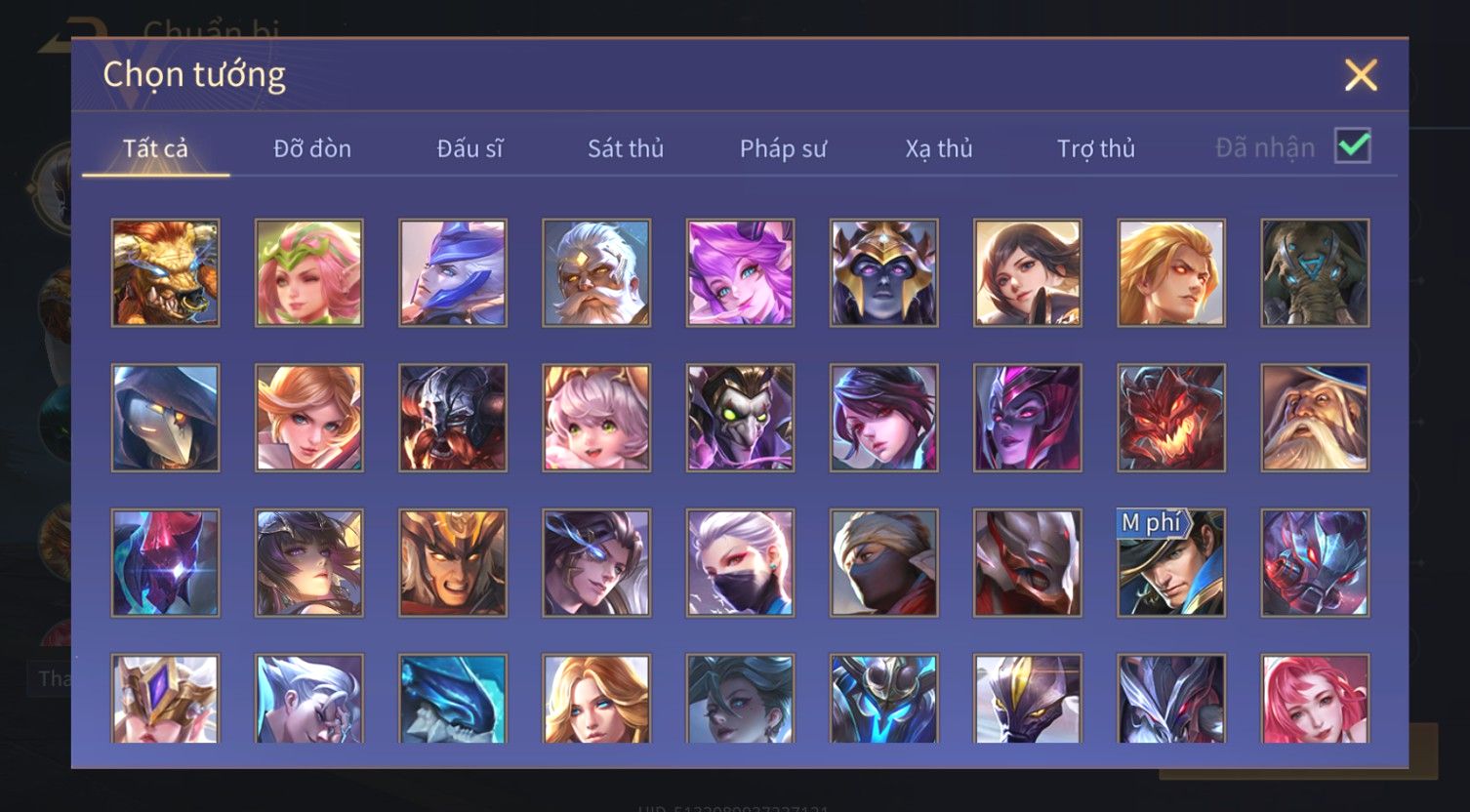Choose the elephant hero with blue glow
The image size is (1470, 812).
1315,272
